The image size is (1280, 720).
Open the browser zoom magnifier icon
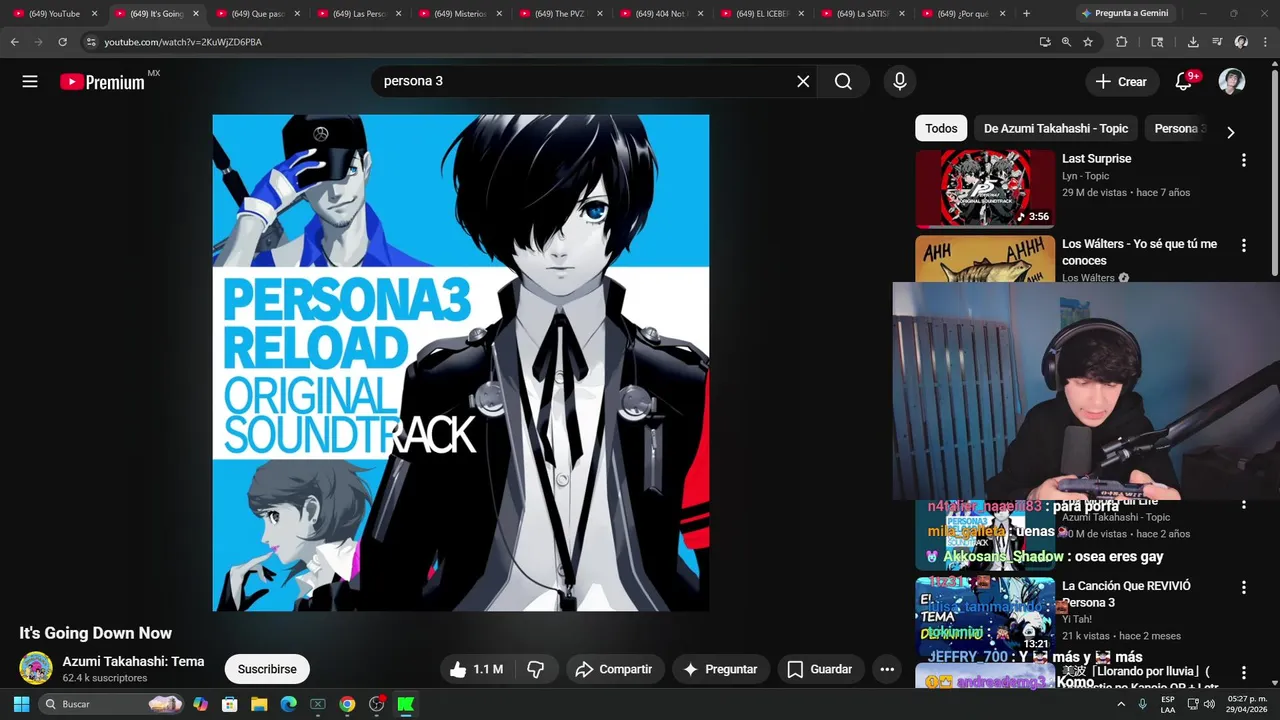click(x=1066, y=42)
